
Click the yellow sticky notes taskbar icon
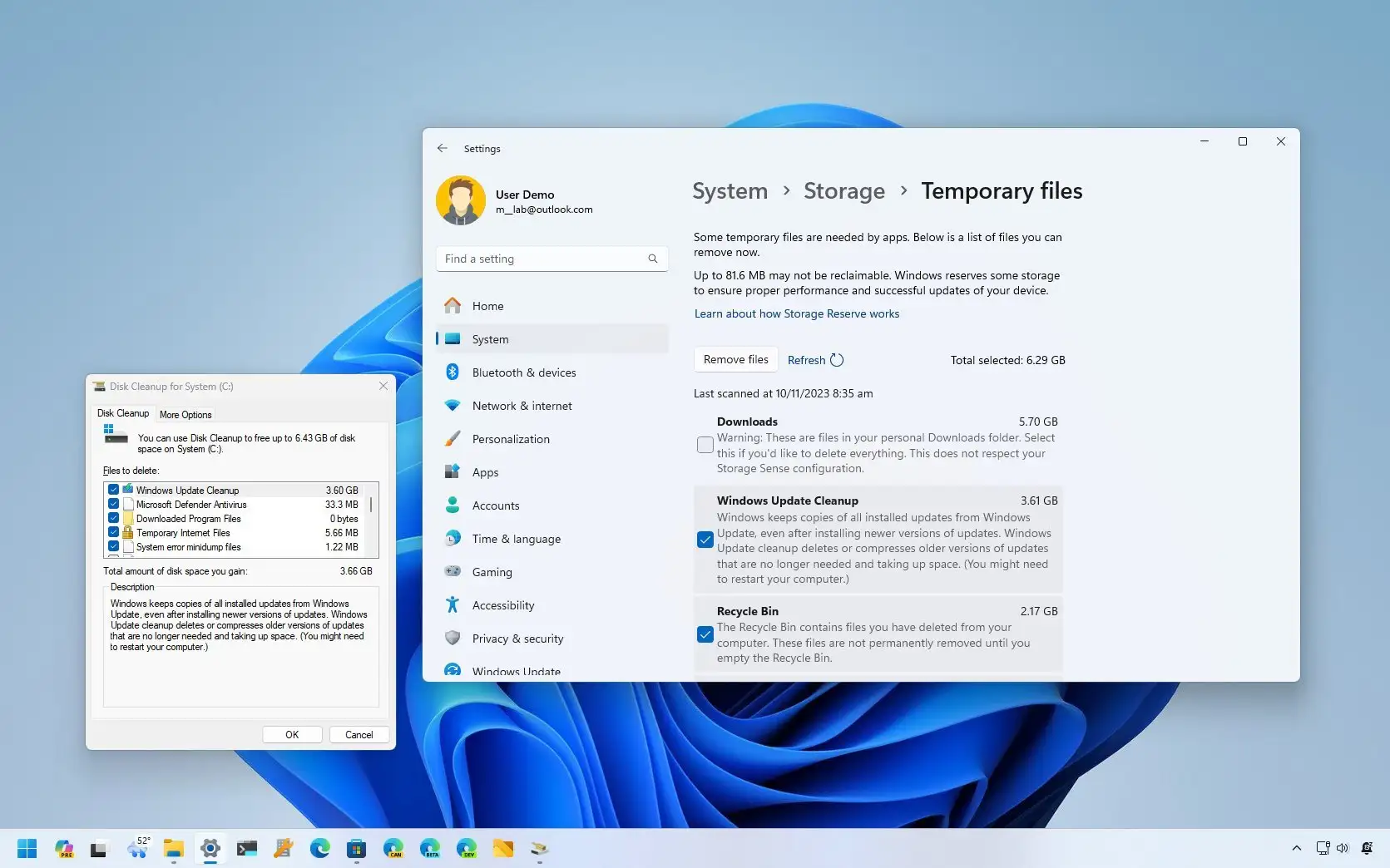[503, 848]
